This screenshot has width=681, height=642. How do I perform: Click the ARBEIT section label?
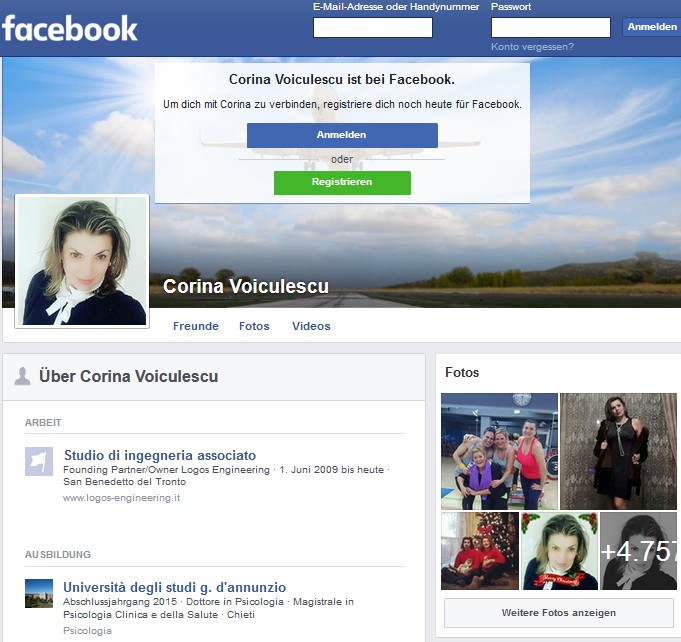[43, 423]
